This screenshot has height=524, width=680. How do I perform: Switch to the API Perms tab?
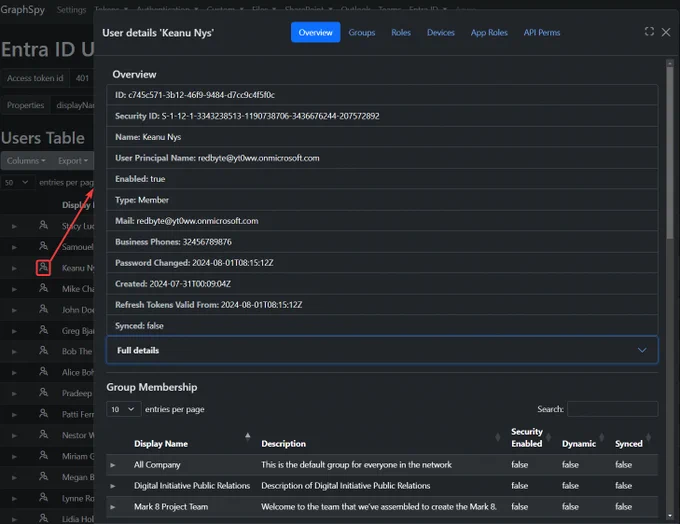click(542, 32)
